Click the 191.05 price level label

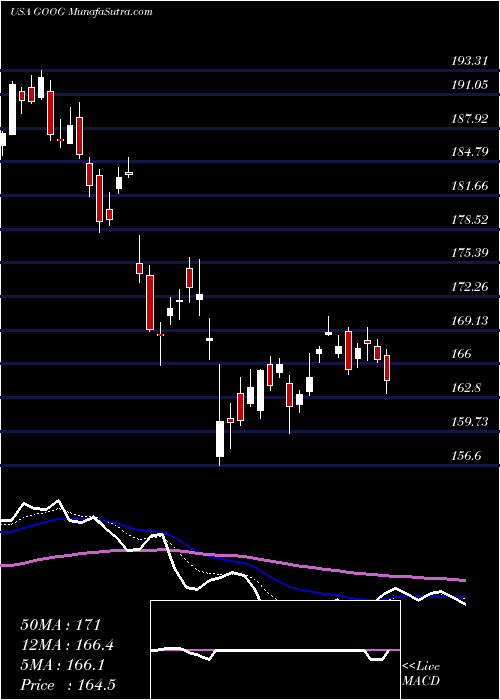coord(470,85)
